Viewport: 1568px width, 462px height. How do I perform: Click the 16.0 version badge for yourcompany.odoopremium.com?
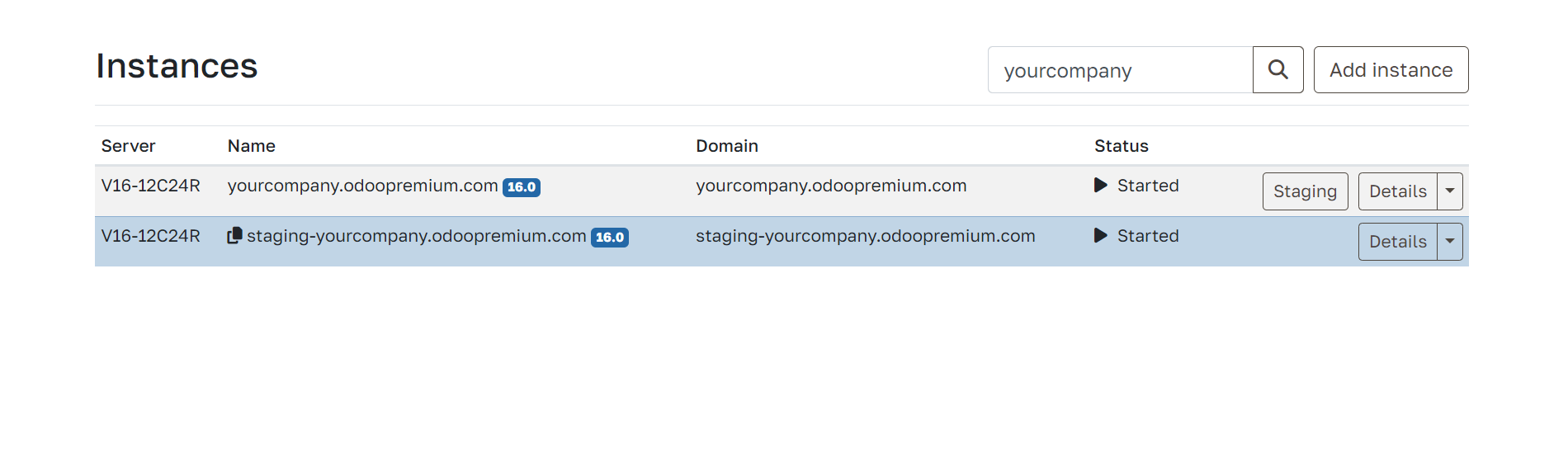click(x=522, y=187)
